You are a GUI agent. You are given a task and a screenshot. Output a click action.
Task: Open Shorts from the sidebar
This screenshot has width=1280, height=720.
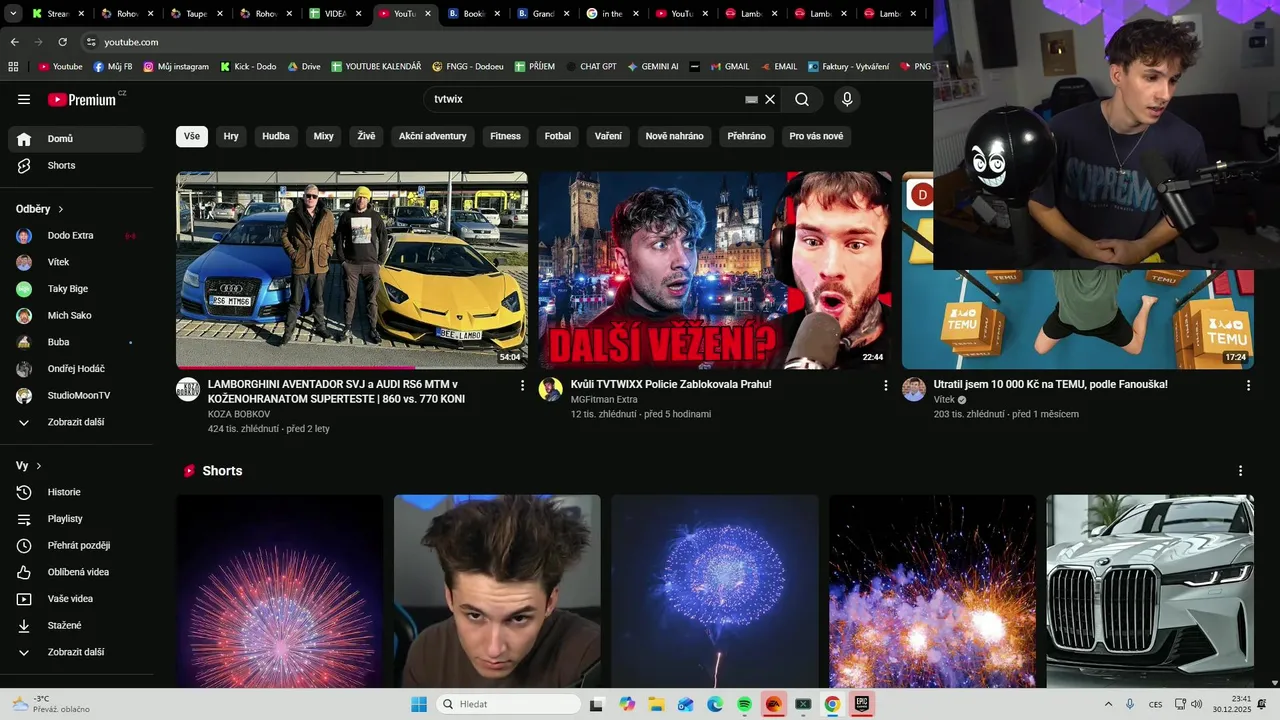tap(76, 165)
